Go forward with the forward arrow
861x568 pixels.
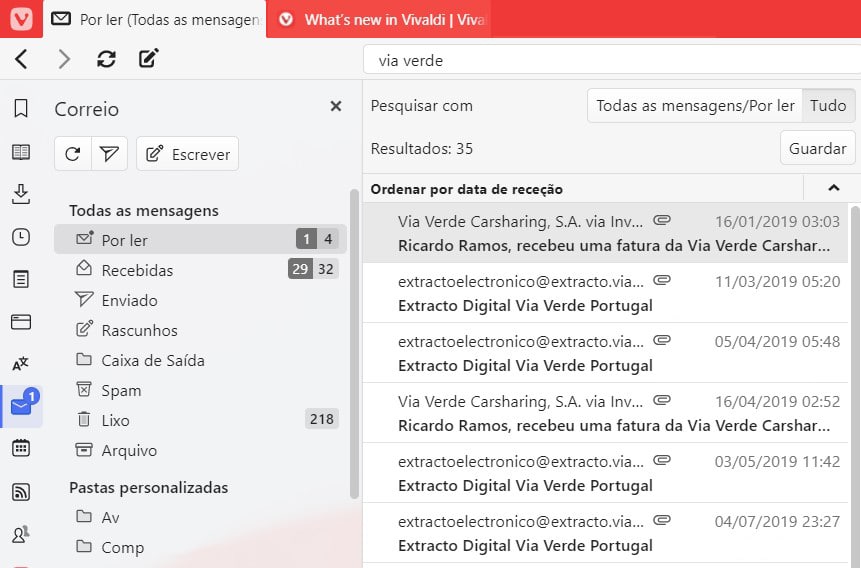64,59
